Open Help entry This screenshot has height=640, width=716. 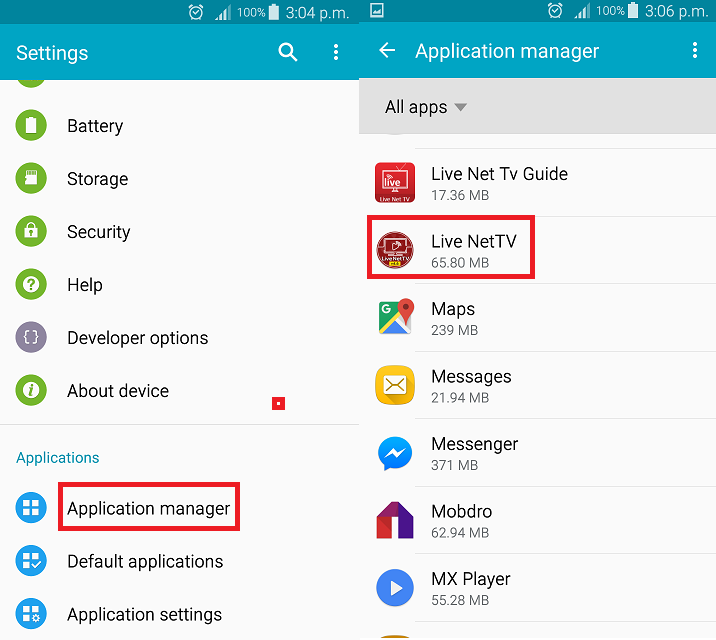[x=179, y=284]
